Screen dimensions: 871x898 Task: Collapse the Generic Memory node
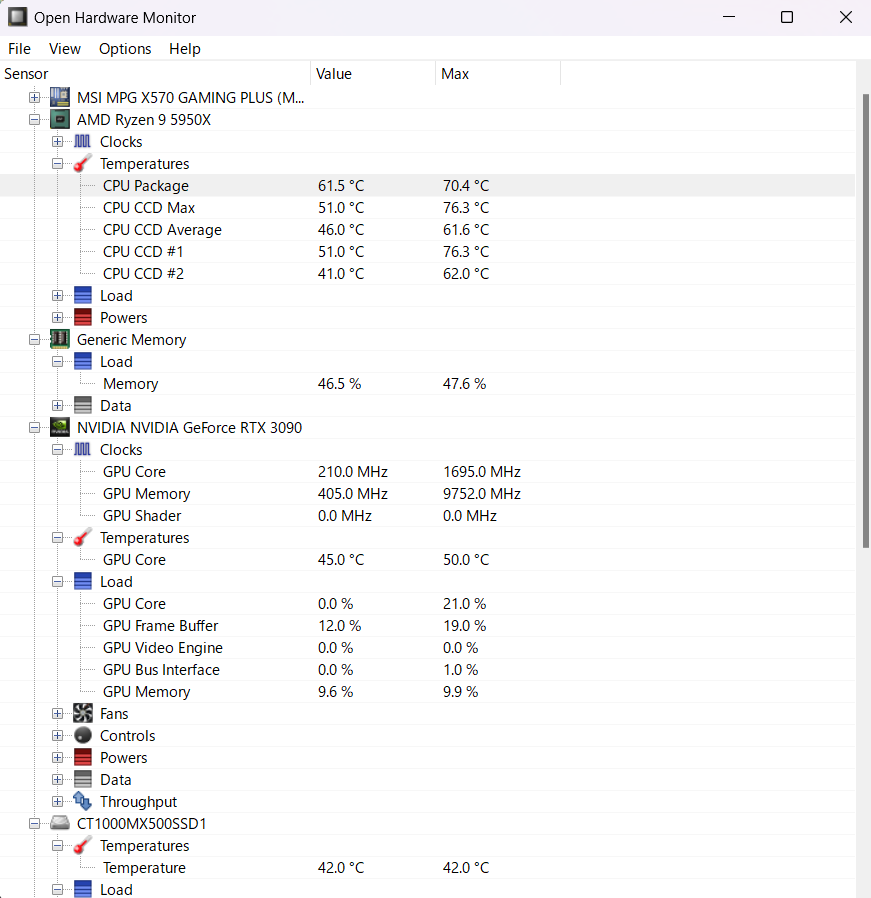click(x=34, y=340)
